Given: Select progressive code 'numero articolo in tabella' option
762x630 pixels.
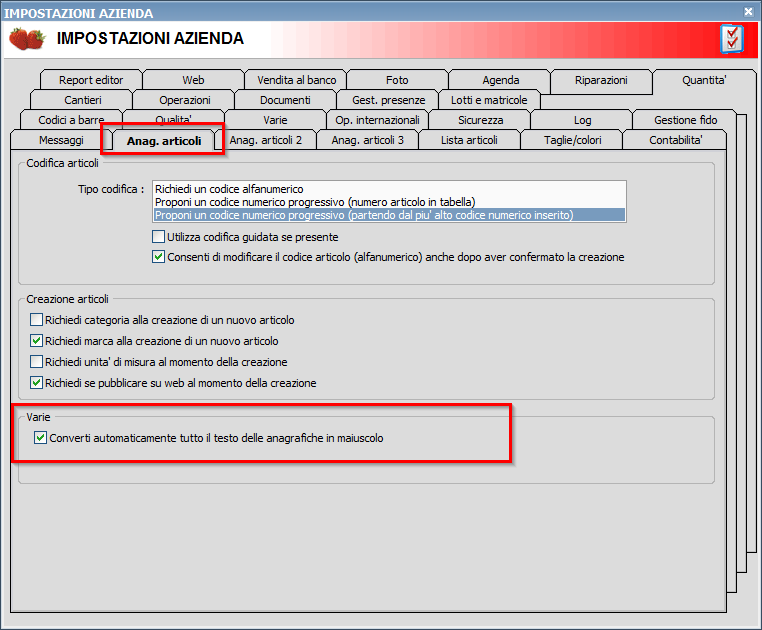Looking at the screenshot, I should pos(389,202).
